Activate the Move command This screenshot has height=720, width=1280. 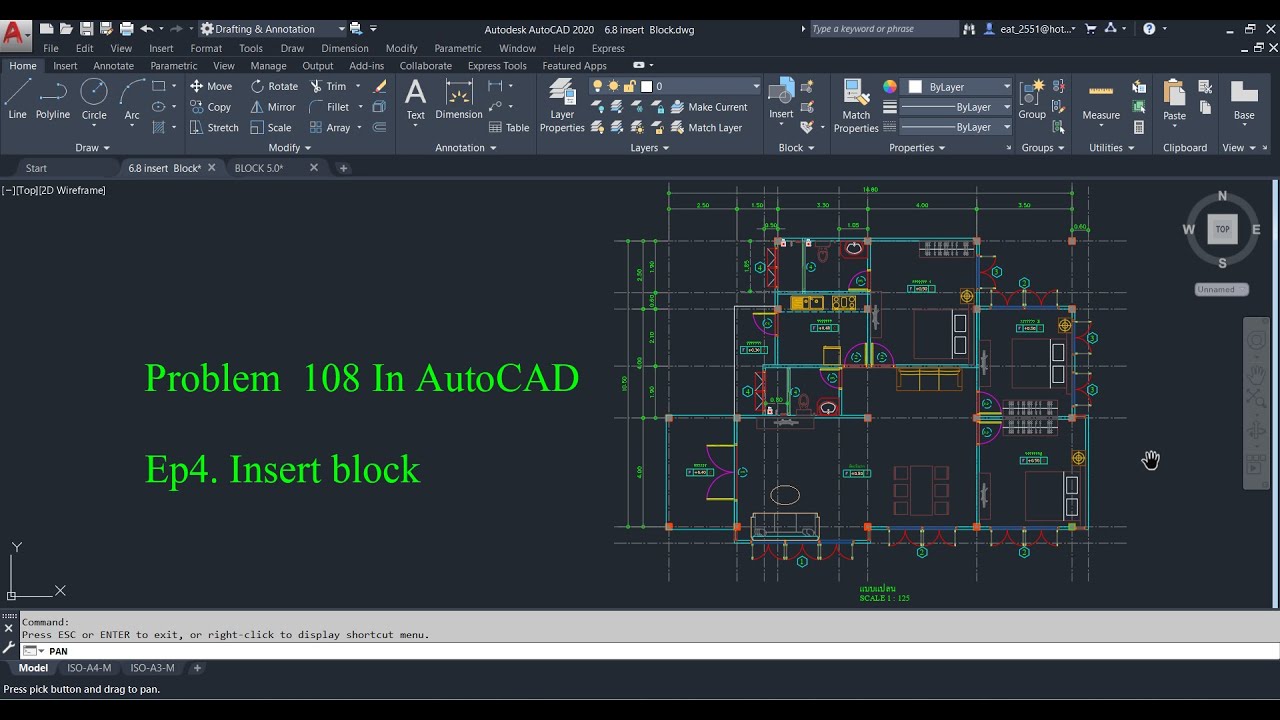[x=211, y=86]
